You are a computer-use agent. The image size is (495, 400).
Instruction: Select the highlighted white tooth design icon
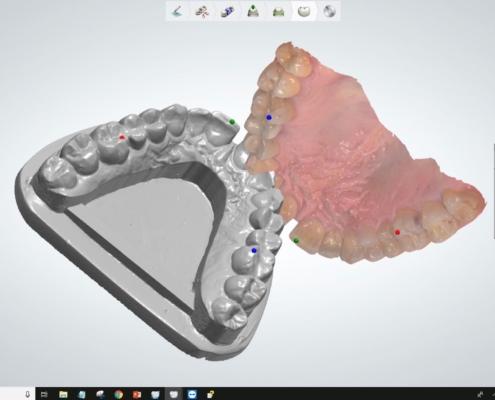click(304, 12)
